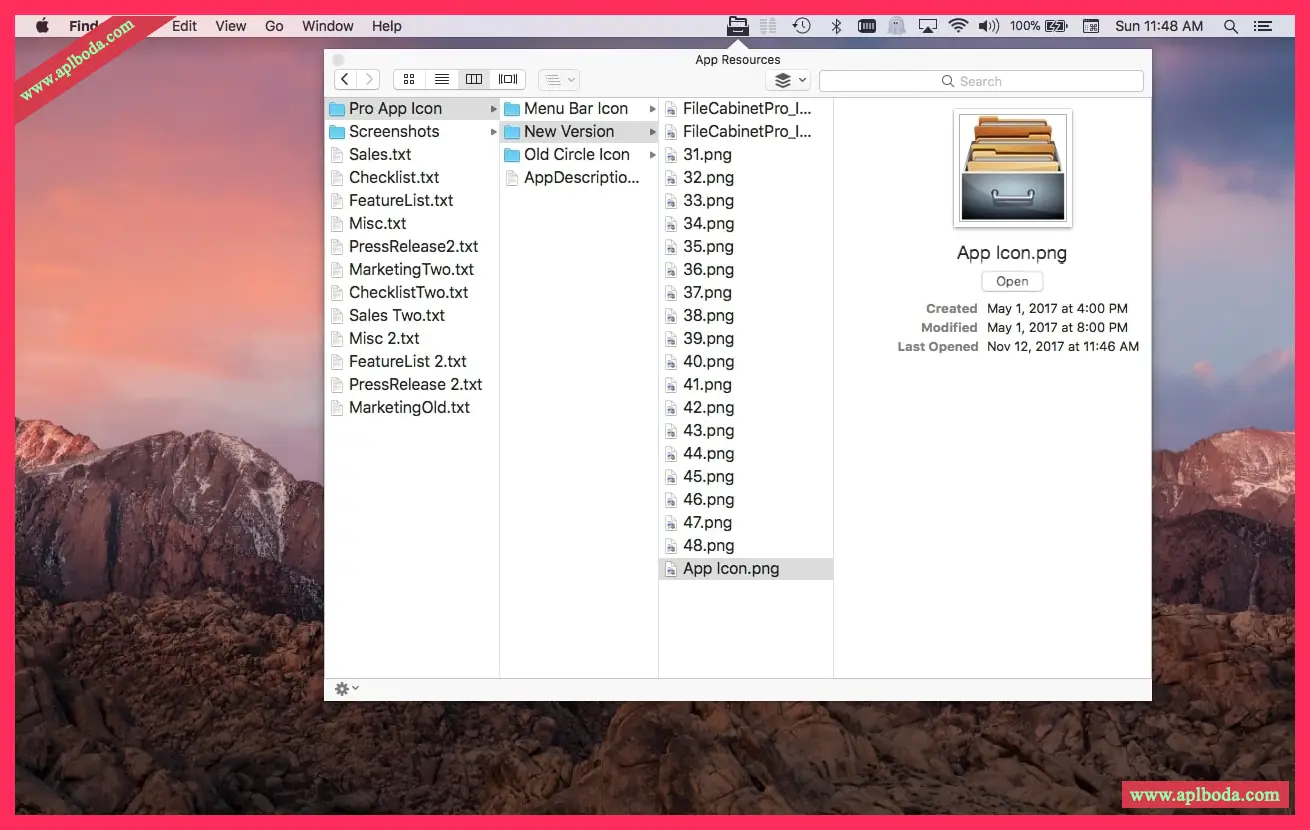Screen dimensions: 1310x830
Task: Click the back navigation arrow
Action: pos(345,80)
